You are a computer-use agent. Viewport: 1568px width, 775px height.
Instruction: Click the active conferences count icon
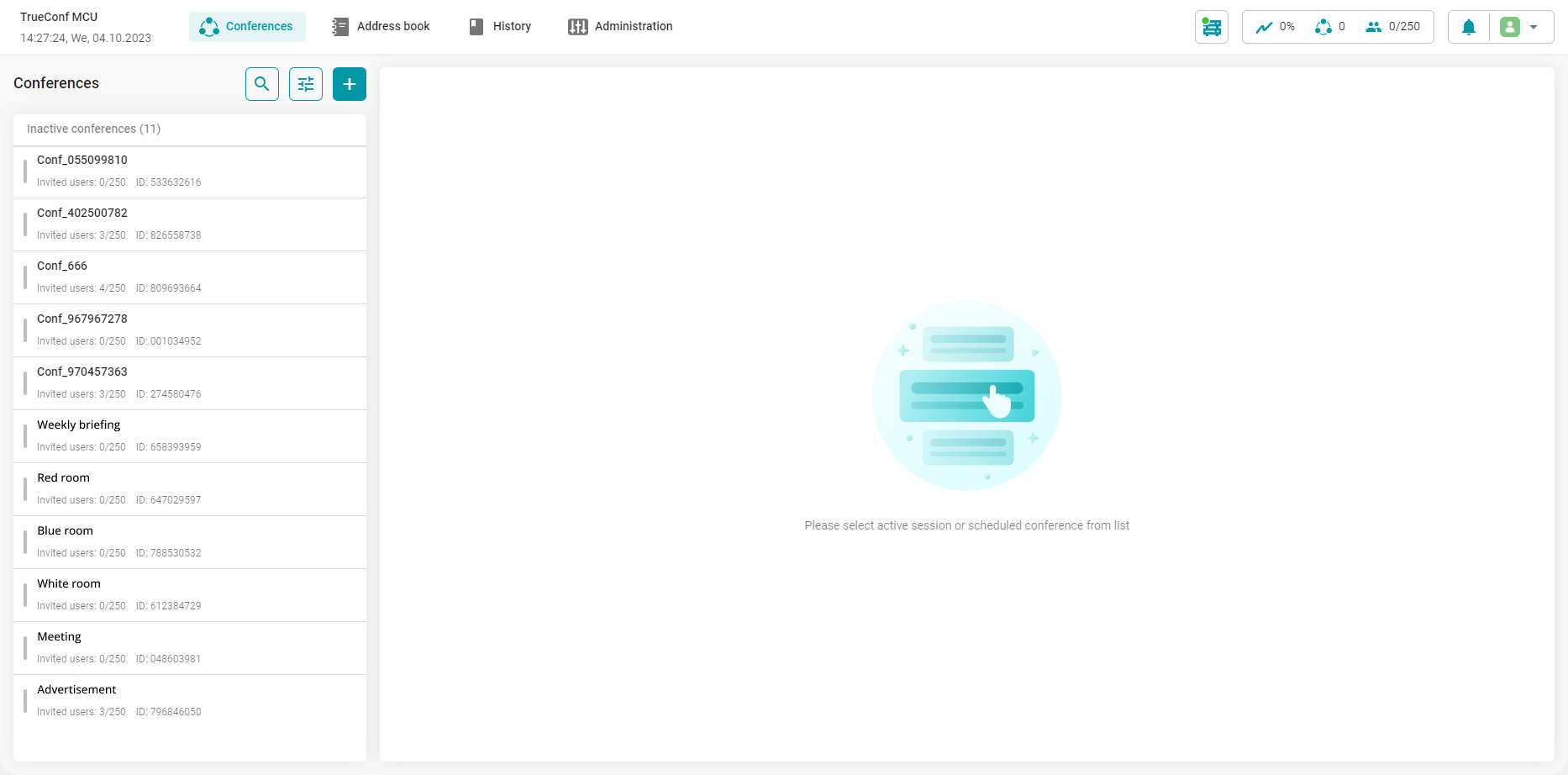coord(1323,27)
